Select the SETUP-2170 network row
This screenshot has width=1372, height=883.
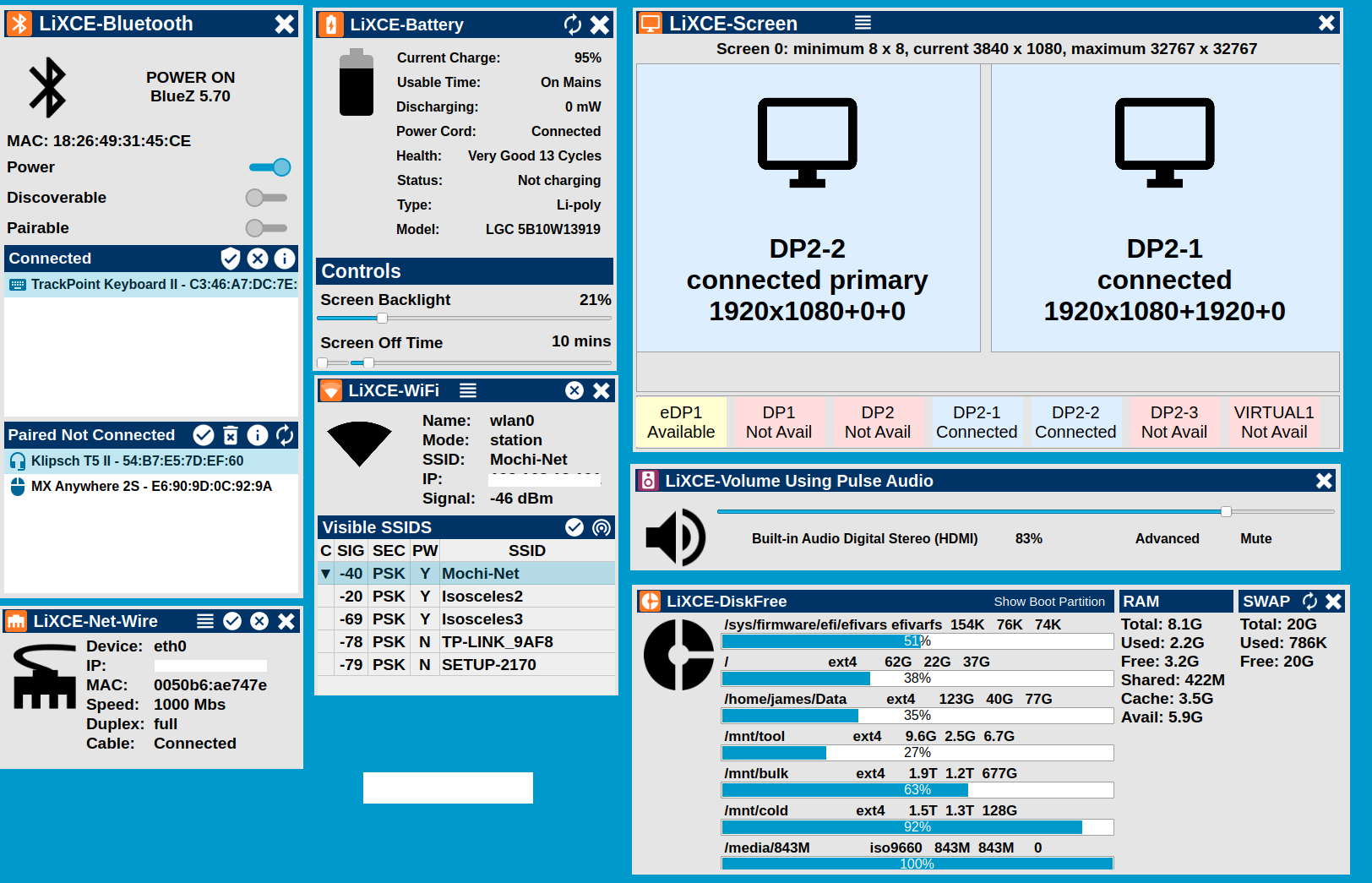[466, 665]
